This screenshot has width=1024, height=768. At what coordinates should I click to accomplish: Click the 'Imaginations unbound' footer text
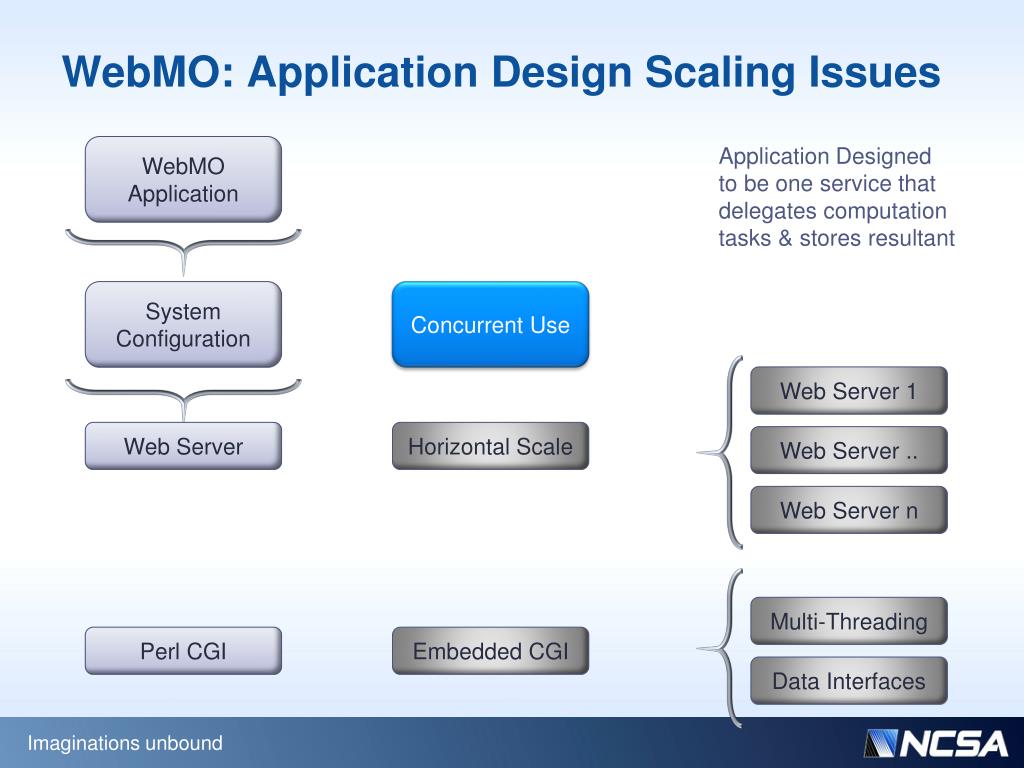pos(125,743)
